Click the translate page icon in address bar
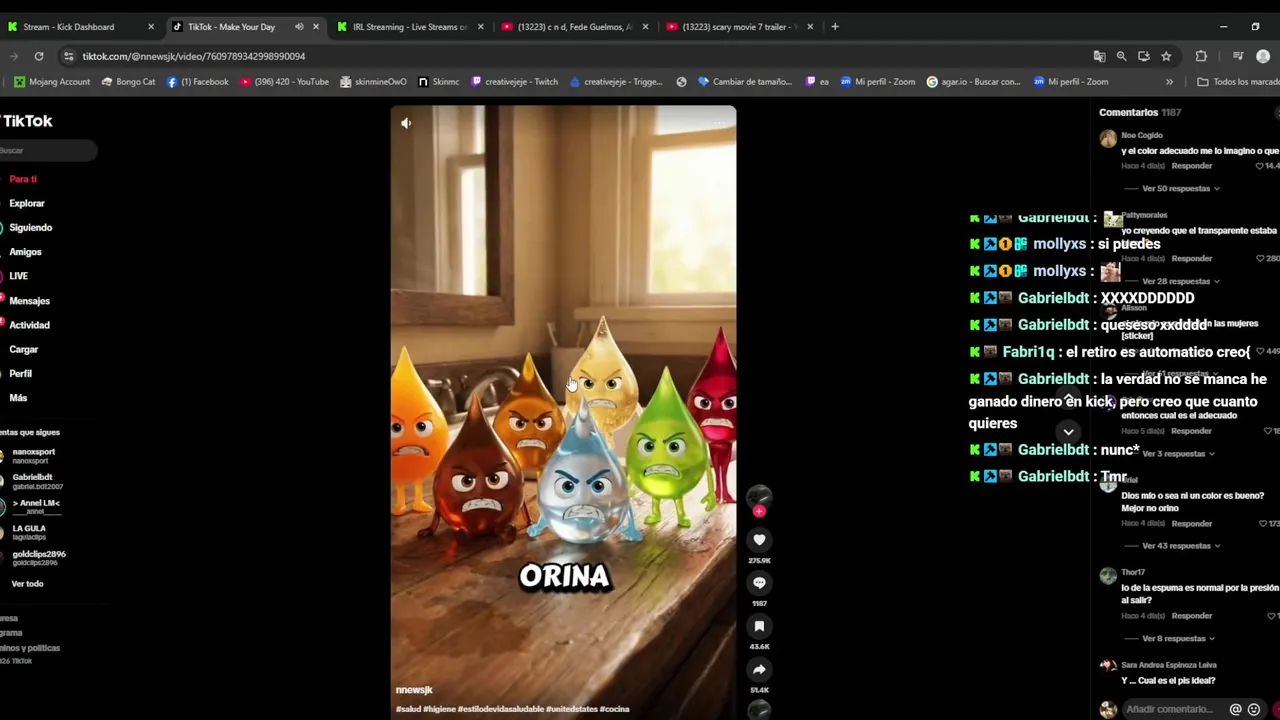The width and height of the screenshot is (1280, 720). click(x=1099, y=56)
